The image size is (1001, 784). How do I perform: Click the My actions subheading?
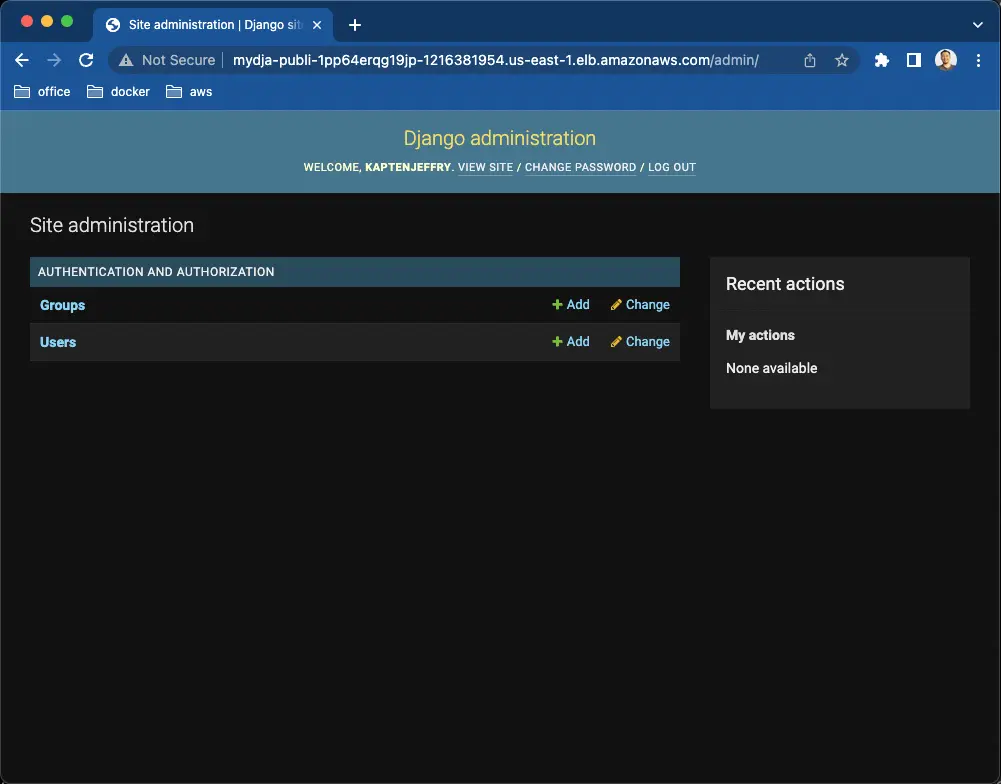point(760,335)
